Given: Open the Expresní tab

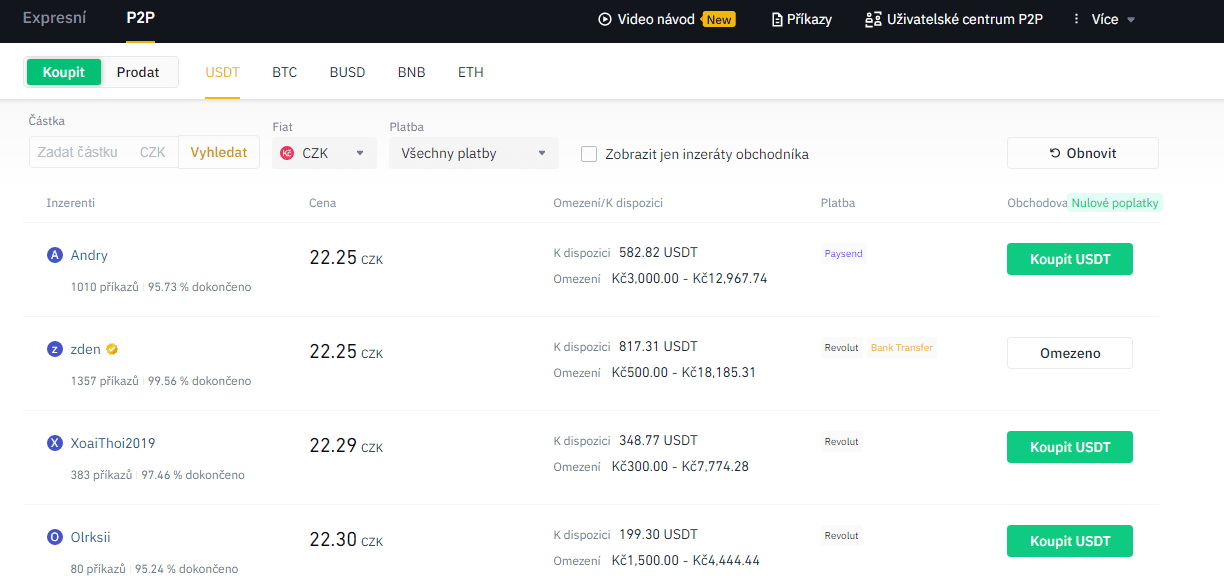Looking at the screenshot, I should click(x=55, y=18).
